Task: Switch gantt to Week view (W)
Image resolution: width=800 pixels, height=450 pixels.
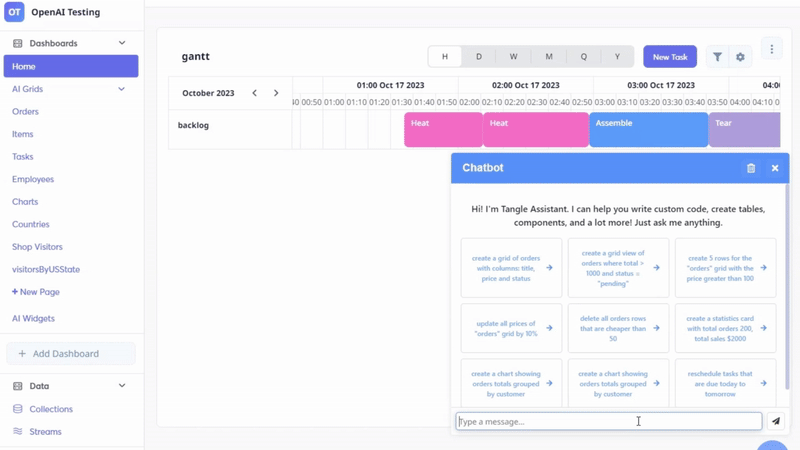Action: [x=513, y=57]
